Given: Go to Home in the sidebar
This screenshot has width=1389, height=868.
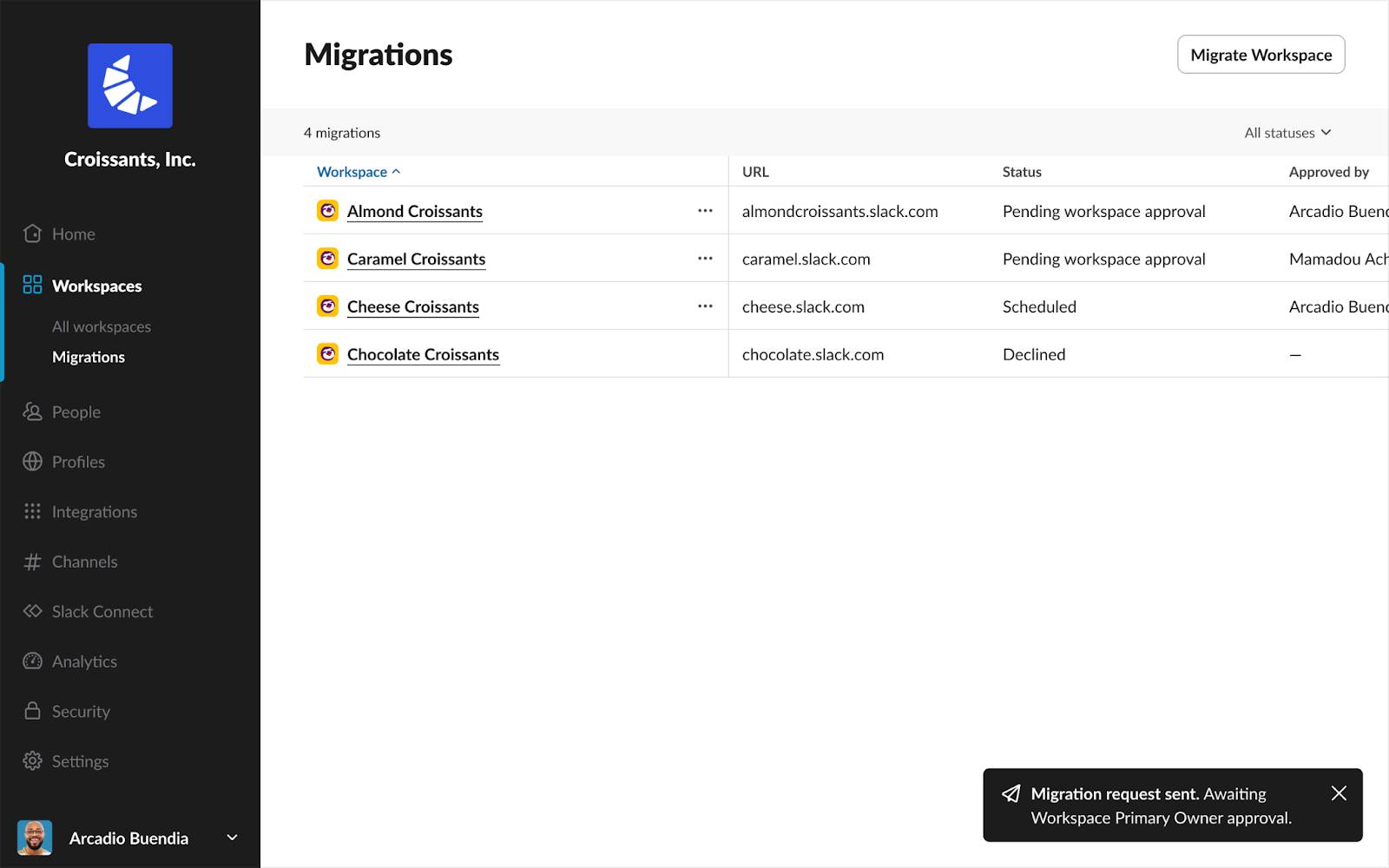Looking at the screenshot, I should (x=74, y=233).
